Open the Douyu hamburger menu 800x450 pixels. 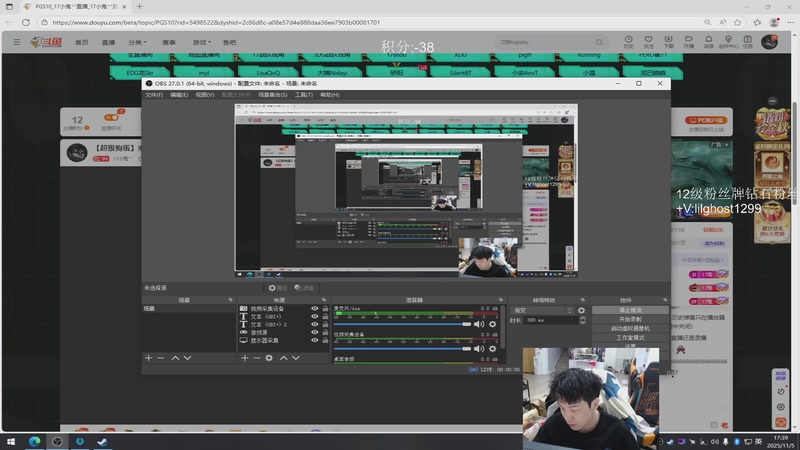[x=17, y=42]
